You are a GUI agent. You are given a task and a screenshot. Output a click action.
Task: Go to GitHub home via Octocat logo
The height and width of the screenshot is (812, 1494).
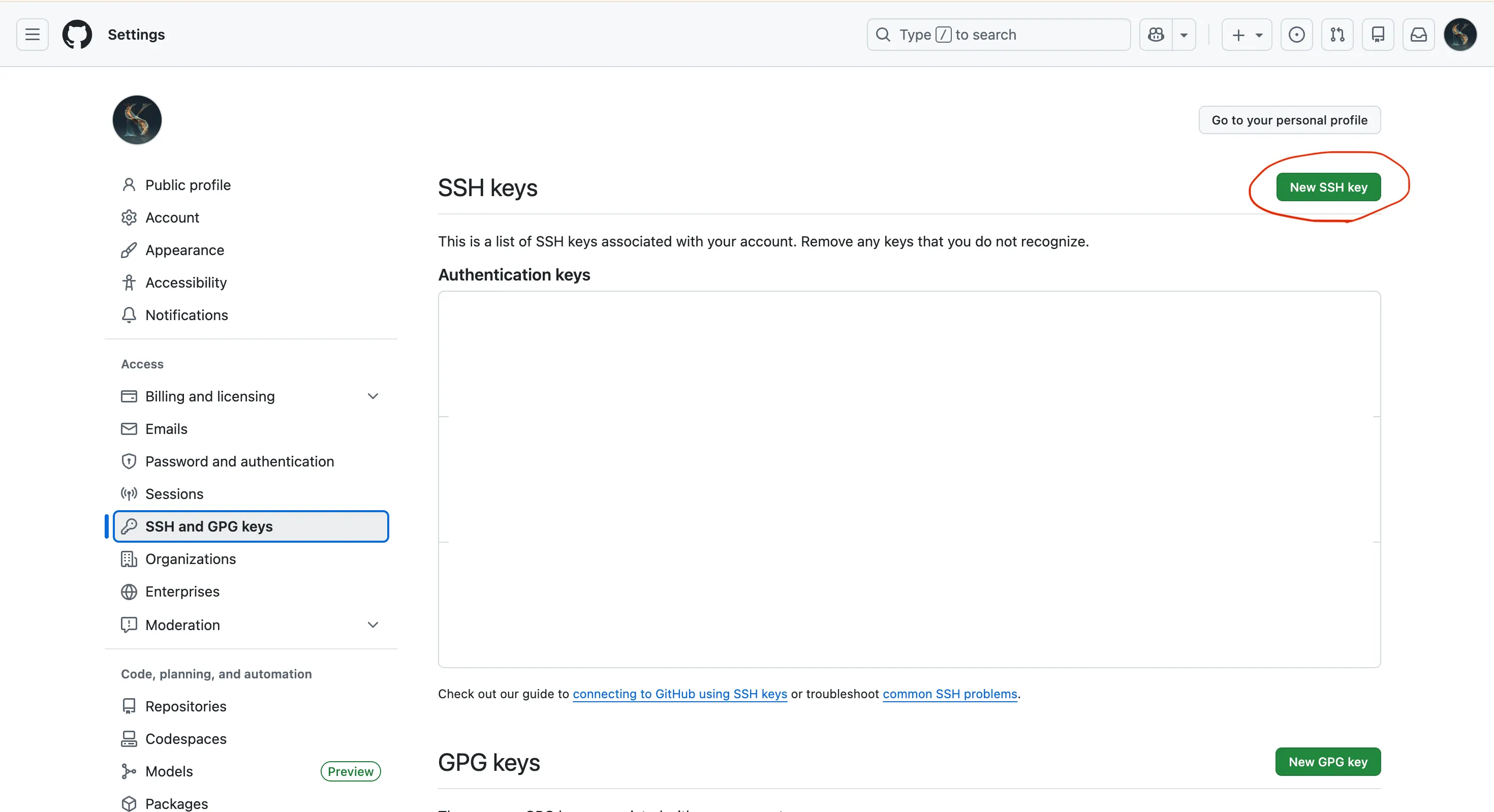coord(77,35)
